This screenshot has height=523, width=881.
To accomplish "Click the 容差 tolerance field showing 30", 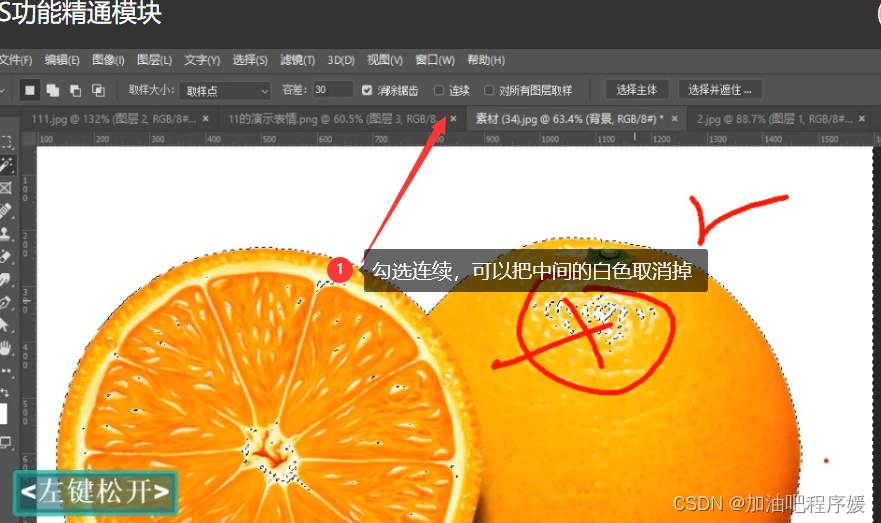I will 333,89.
